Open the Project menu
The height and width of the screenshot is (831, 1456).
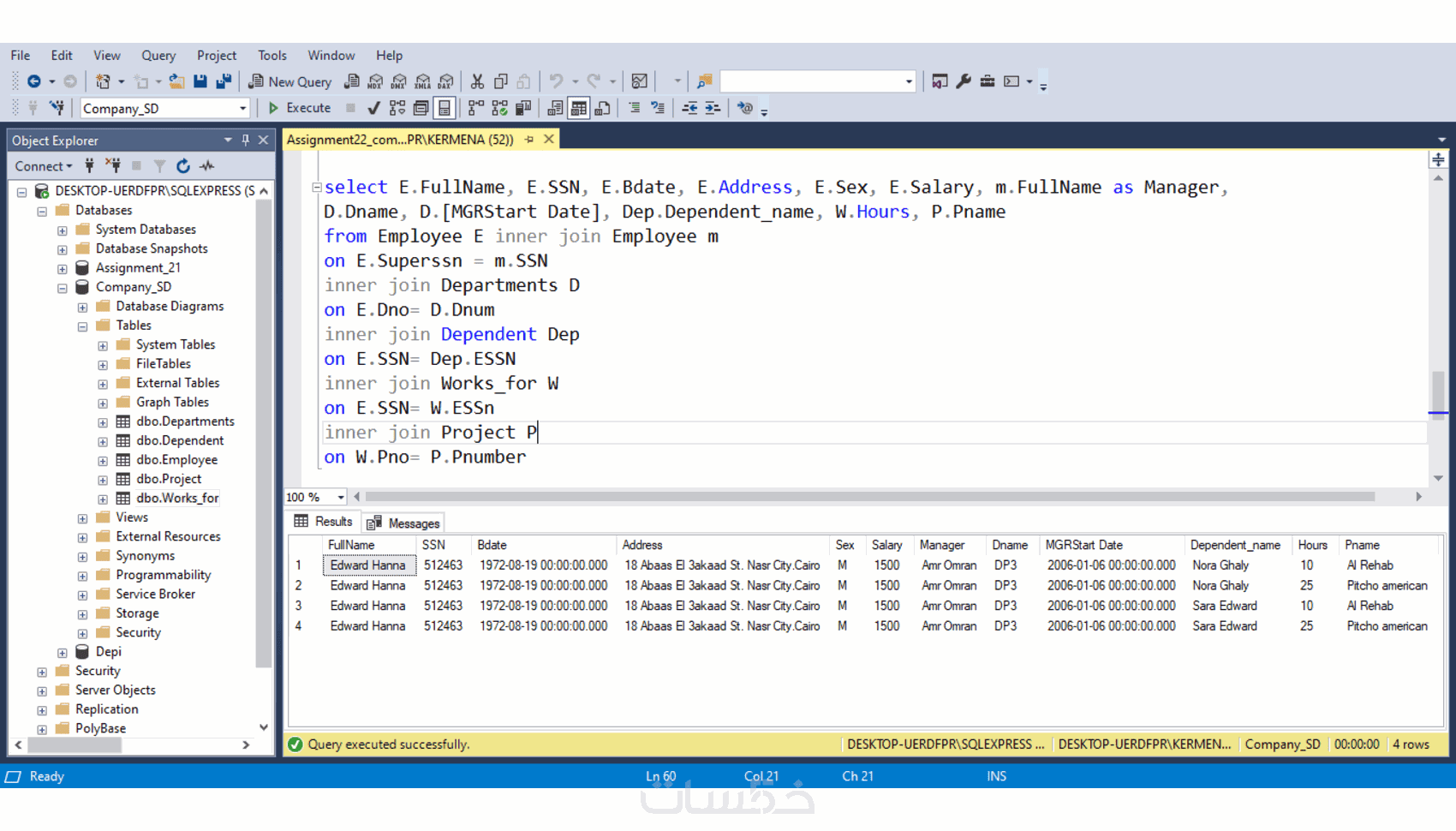coord(217,55)
